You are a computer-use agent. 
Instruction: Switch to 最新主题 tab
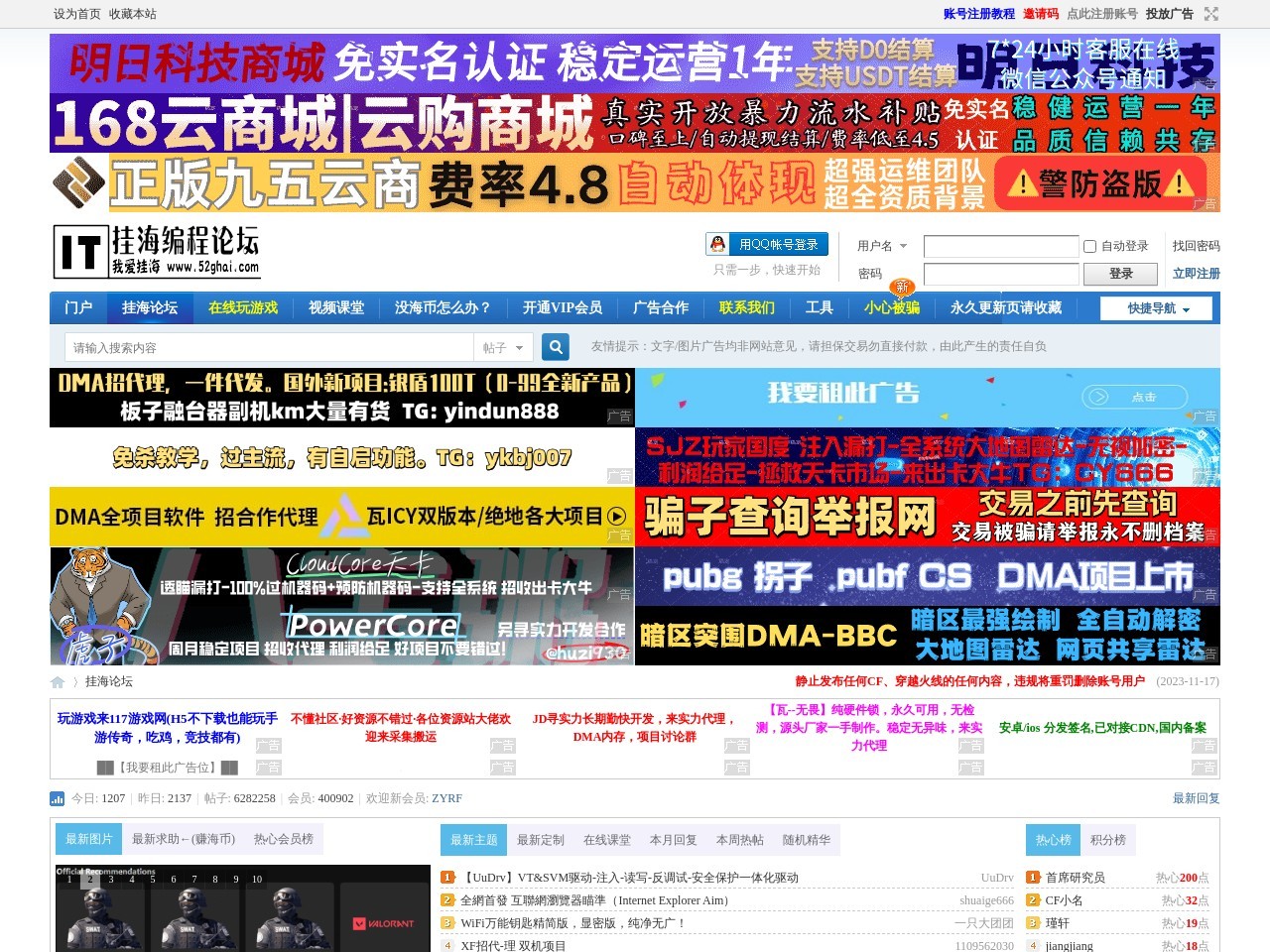(x=473, y=840)
